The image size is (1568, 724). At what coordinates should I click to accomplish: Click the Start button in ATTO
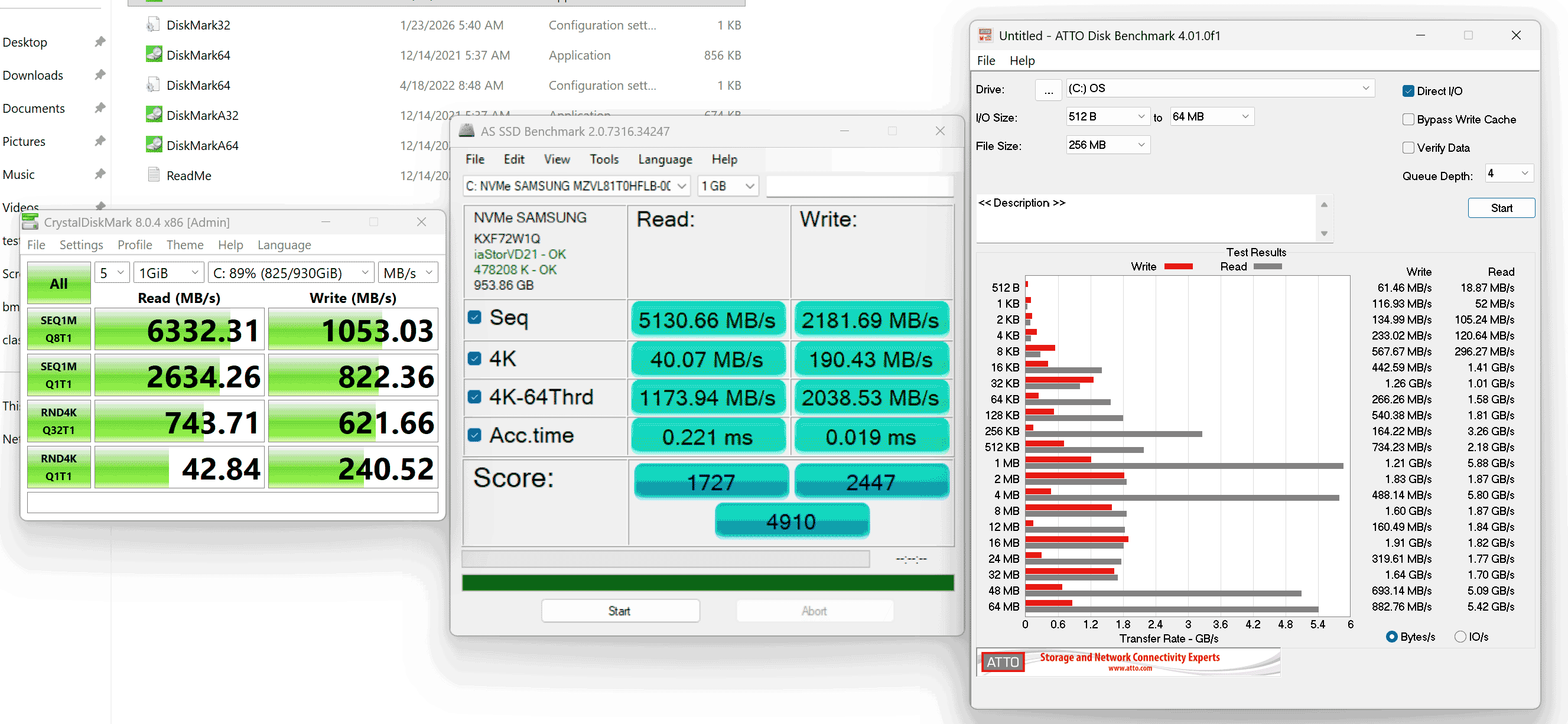pos(1501,208)
